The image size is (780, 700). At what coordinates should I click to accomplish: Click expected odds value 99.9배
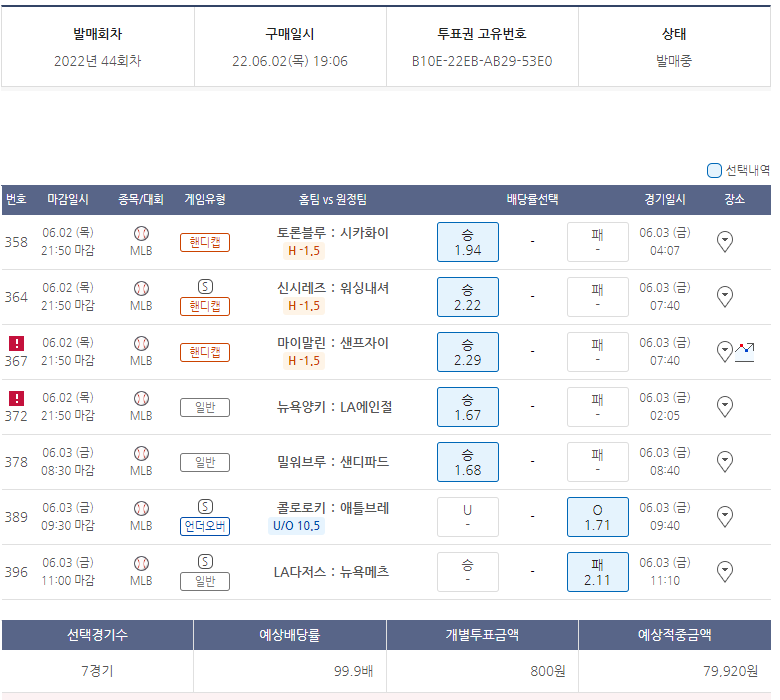[x=354, y=671]
